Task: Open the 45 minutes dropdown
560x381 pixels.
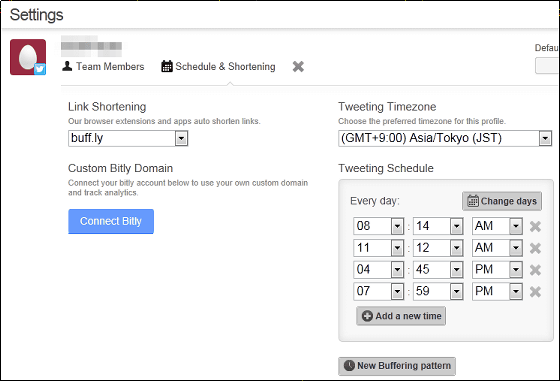Action: click(x=438, y=270)
